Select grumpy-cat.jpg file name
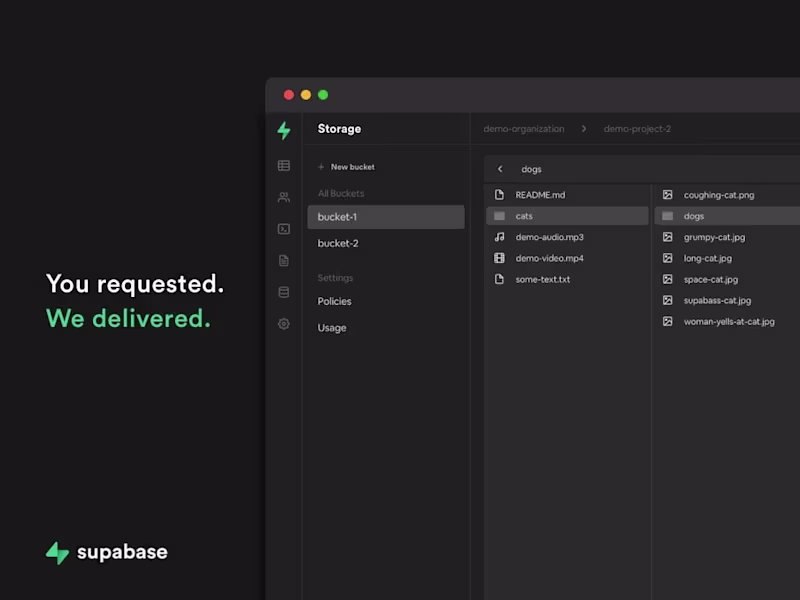Viewport: 800px width, 600px height. (x=714, y=237)
